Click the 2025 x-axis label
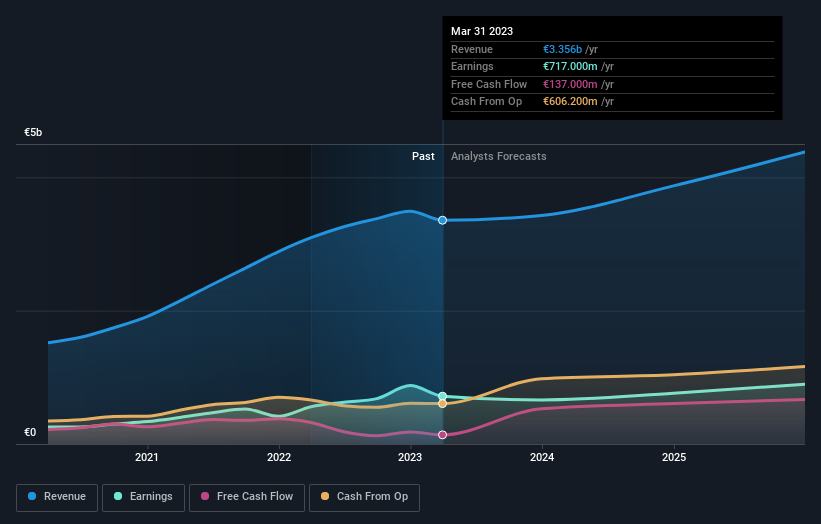Screen dimensions: 821x524 pyautogui.click(x=674, y=458)
